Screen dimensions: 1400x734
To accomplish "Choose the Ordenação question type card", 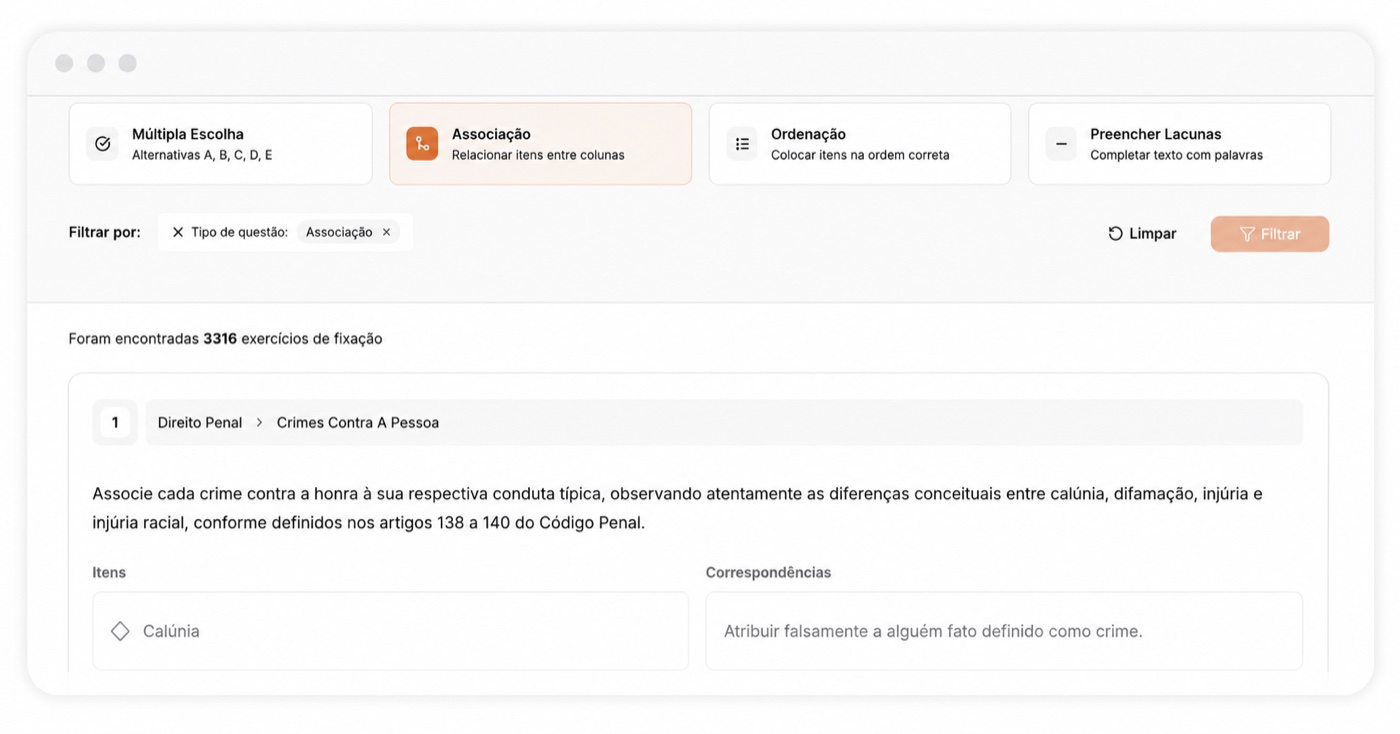I will coord(860,144).
